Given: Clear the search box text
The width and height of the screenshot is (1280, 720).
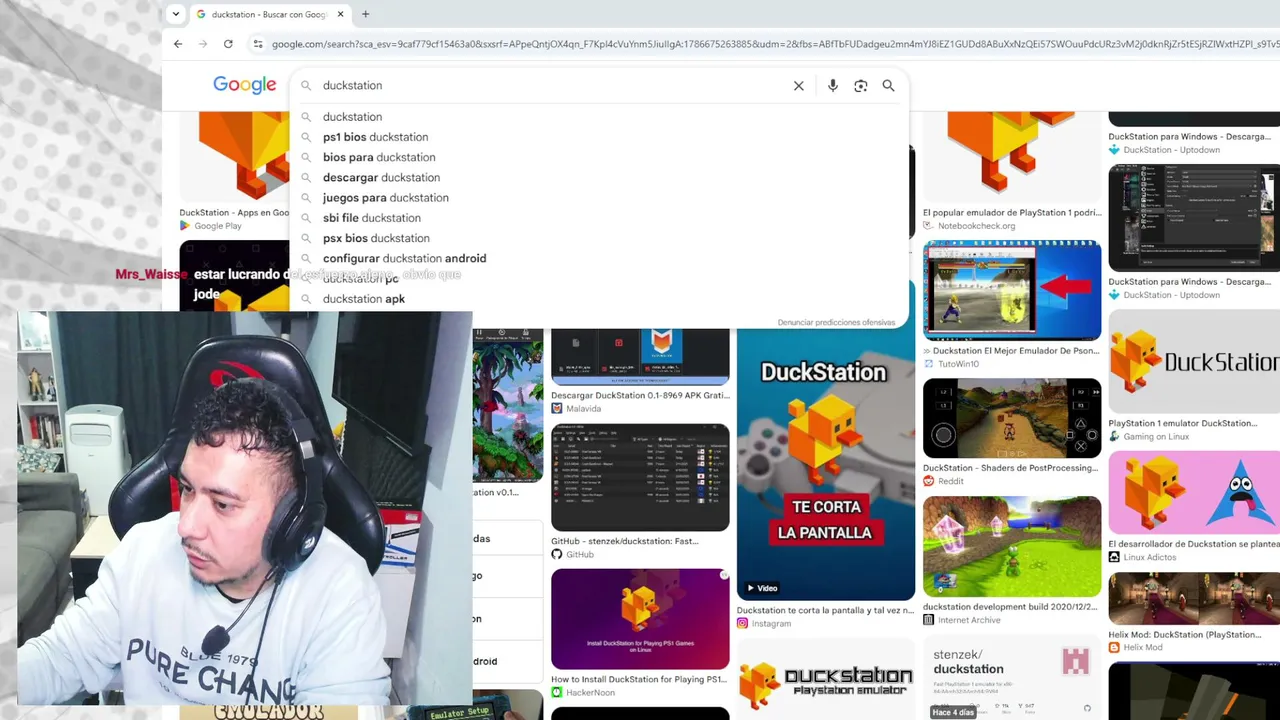Looking at the screenshot, I should [798, 86].
